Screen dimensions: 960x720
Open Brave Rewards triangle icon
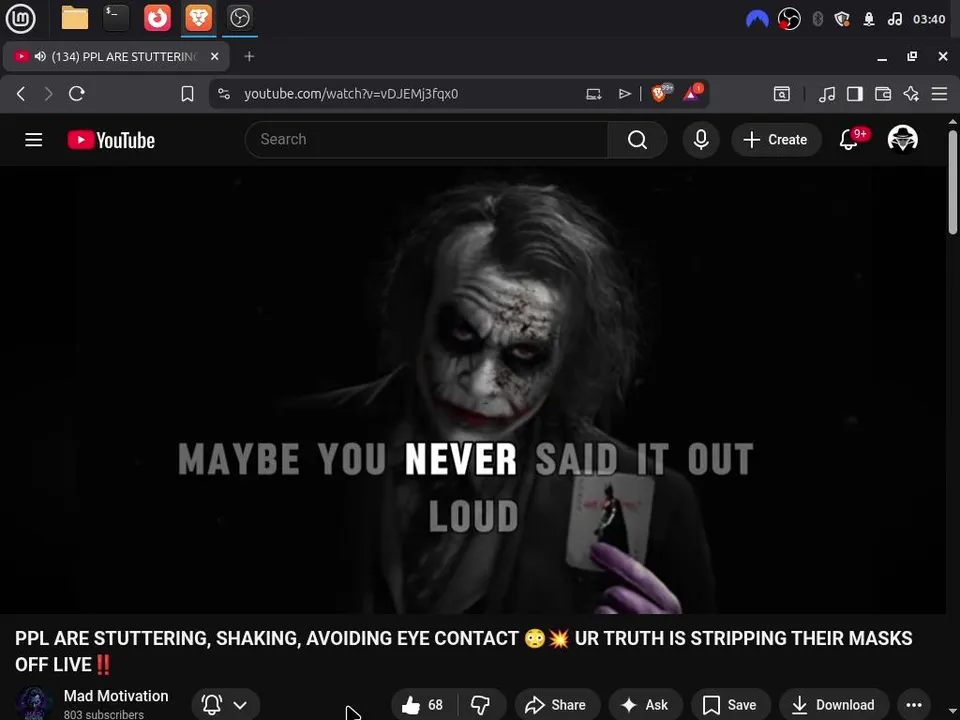coord(692,93)
